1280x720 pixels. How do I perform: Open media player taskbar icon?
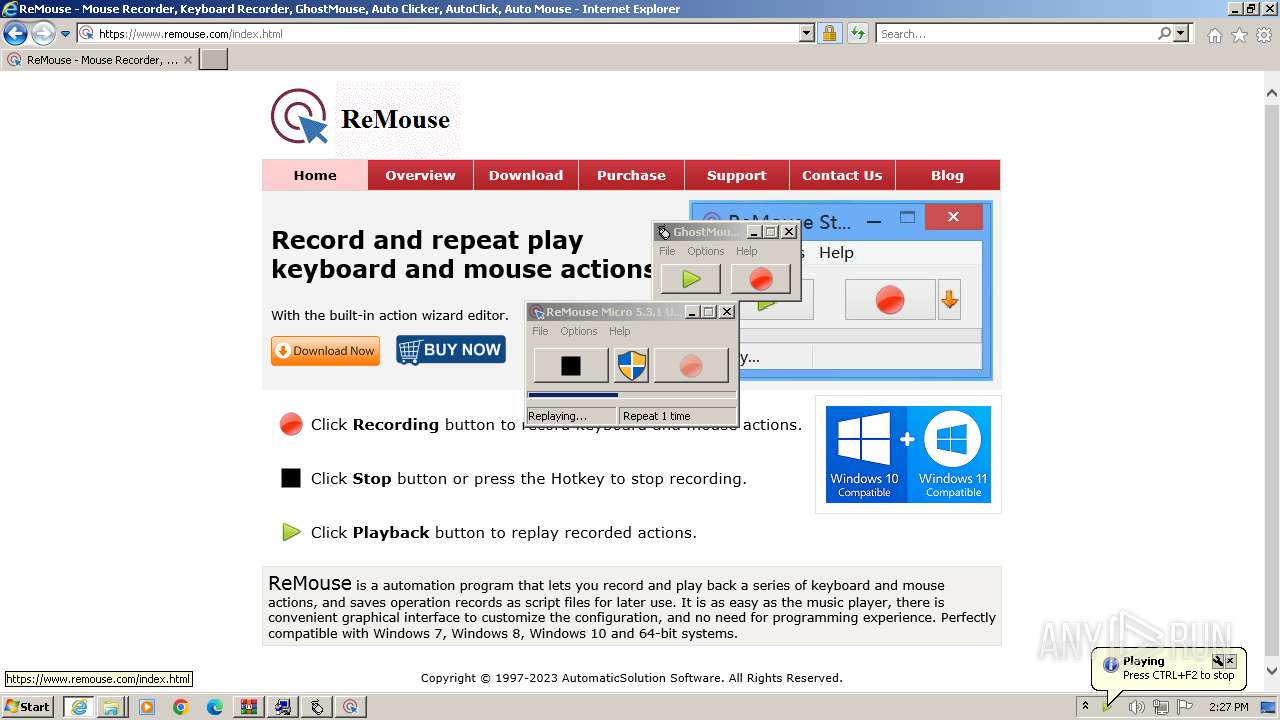(147, 707)
